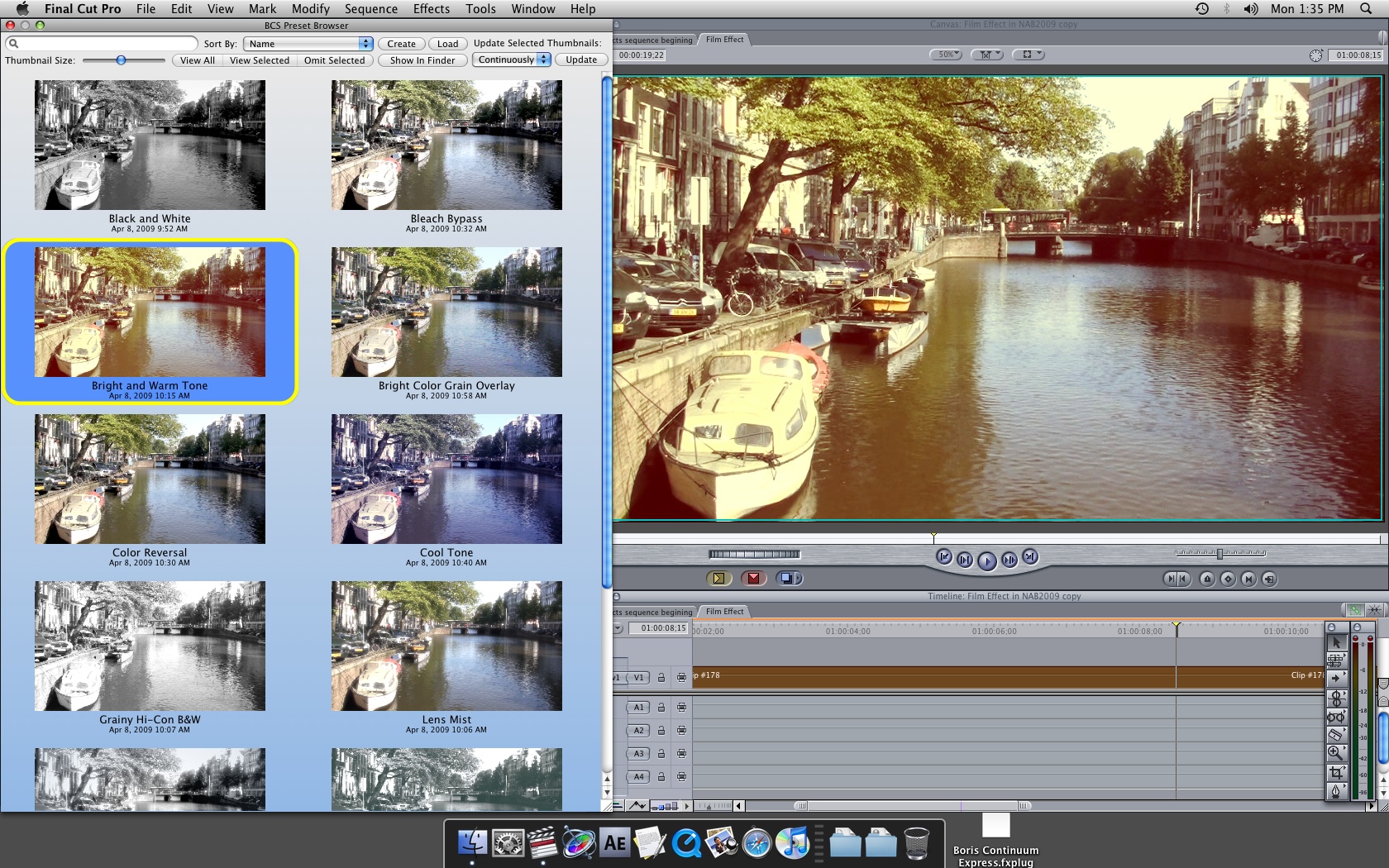Select the Razor Blade tool in tool palette
1389x868 pixels.
[1335, 734]
